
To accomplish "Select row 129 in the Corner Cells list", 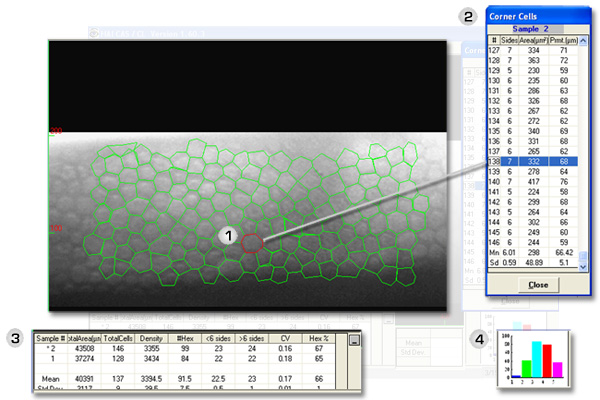I will click(x=533, y=70).
